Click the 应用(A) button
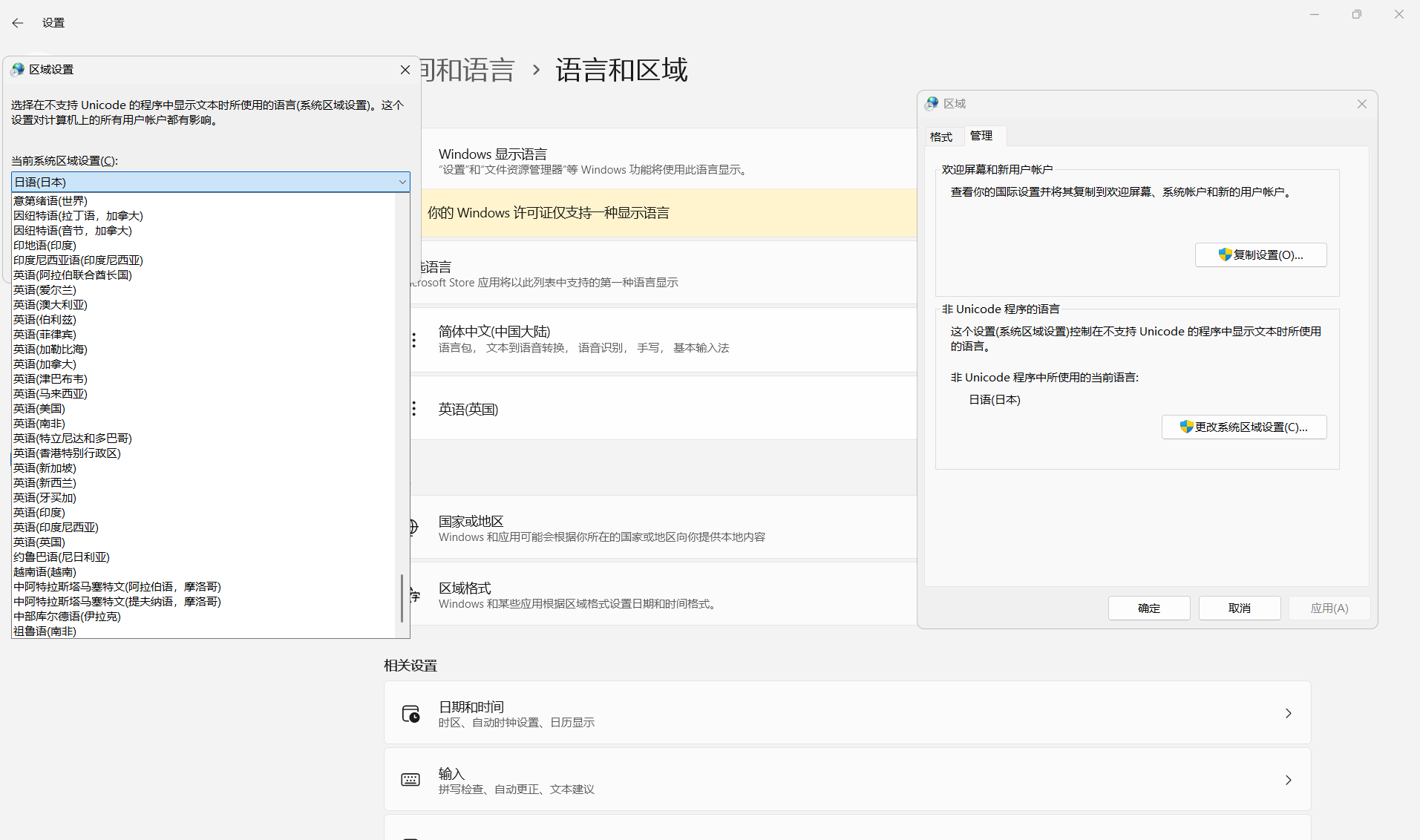This screenshot has height=840, width=1420. pos(1329,608)
